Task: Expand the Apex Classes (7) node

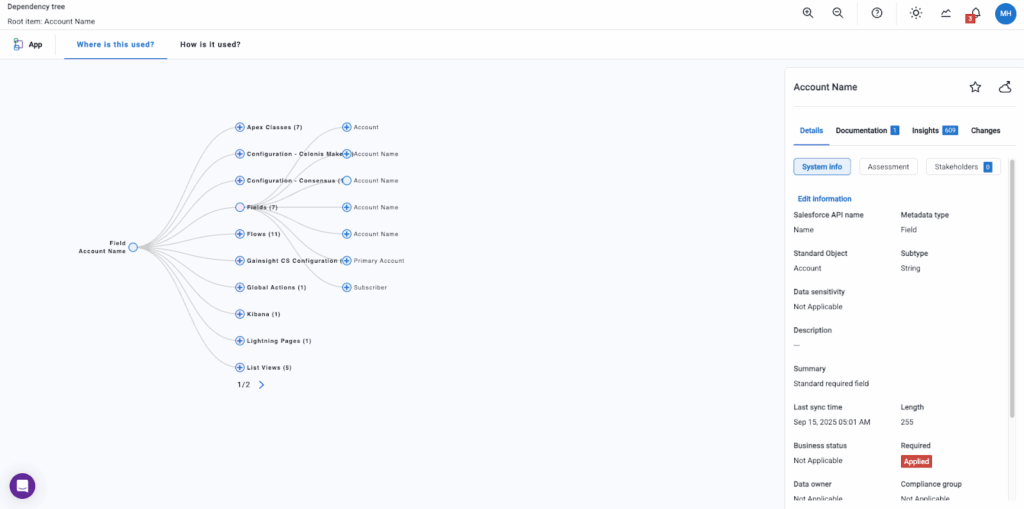Action: (x=240, y=127)
